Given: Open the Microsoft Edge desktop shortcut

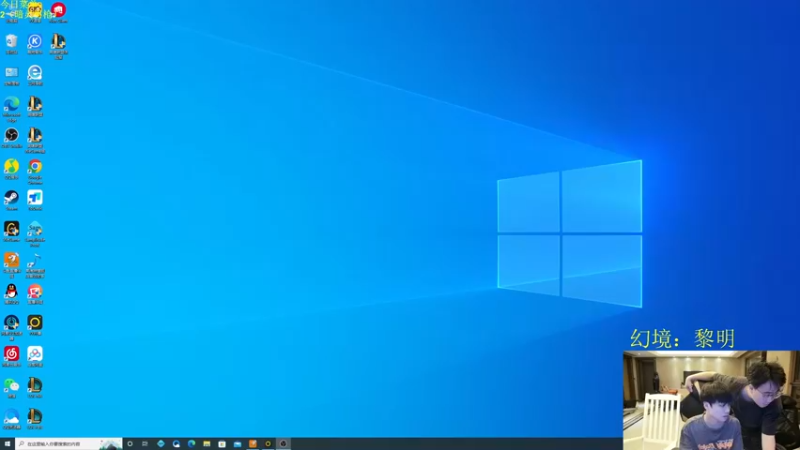Looking at the screenshot, I should pyautogui.click(x=11, y=109).
